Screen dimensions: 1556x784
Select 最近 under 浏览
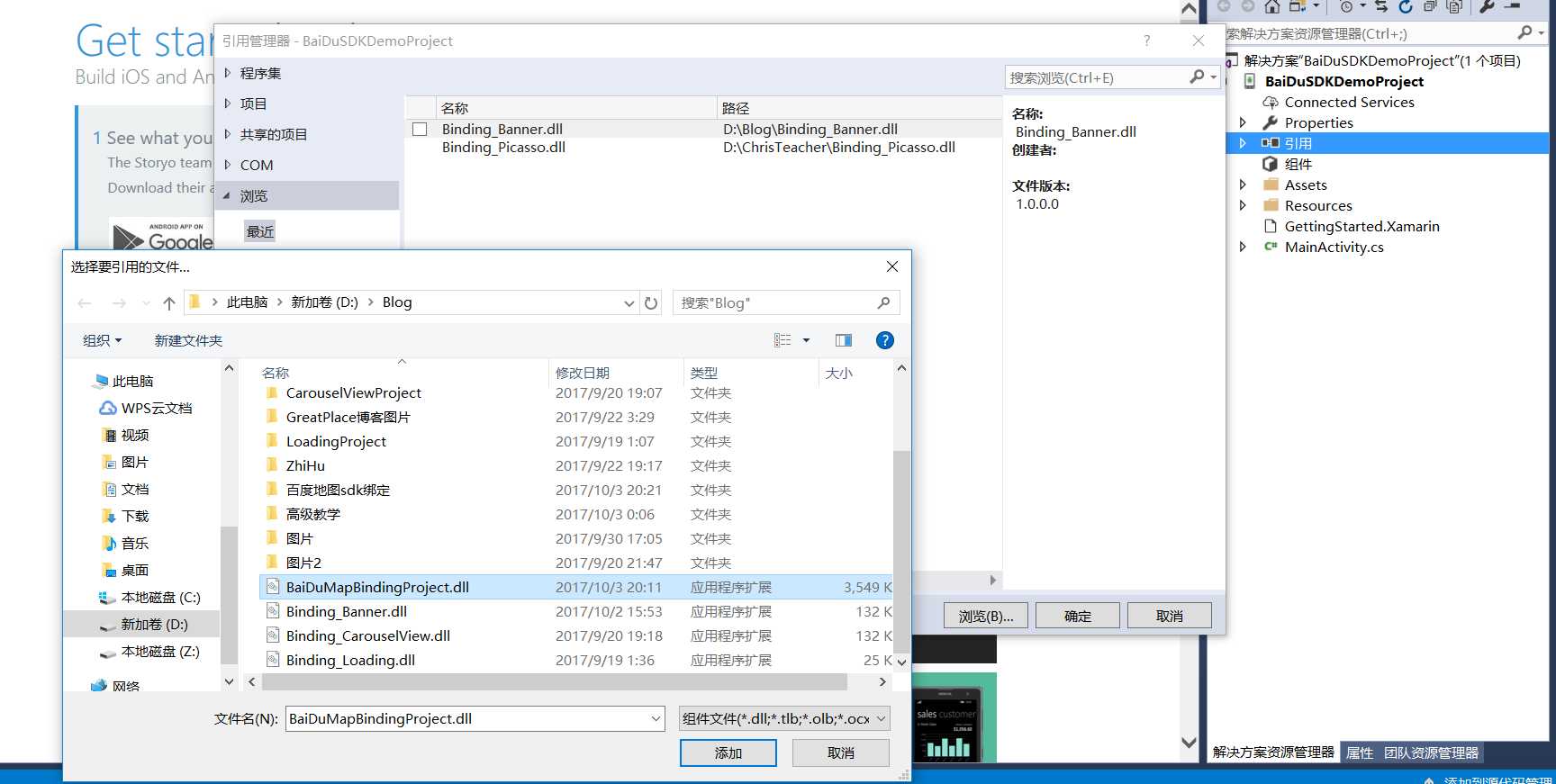click(260, 231)
